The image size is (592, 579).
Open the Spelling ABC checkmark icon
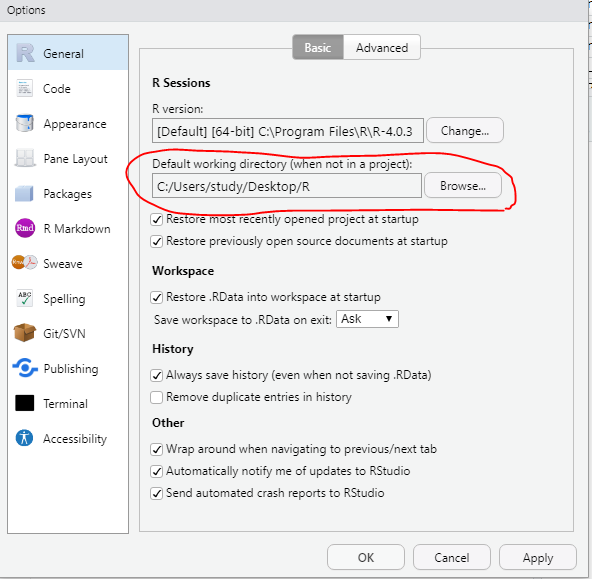25,298
